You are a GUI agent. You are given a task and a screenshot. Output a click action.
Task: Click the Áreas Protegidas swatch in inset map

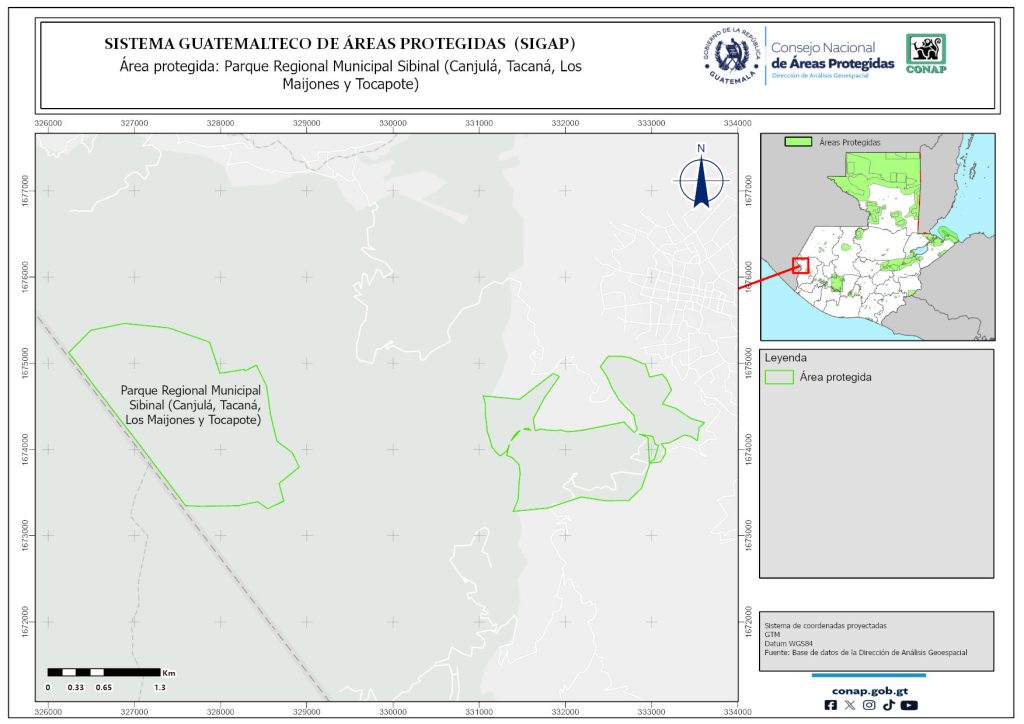pyautogui.click(x=797, y=143)
